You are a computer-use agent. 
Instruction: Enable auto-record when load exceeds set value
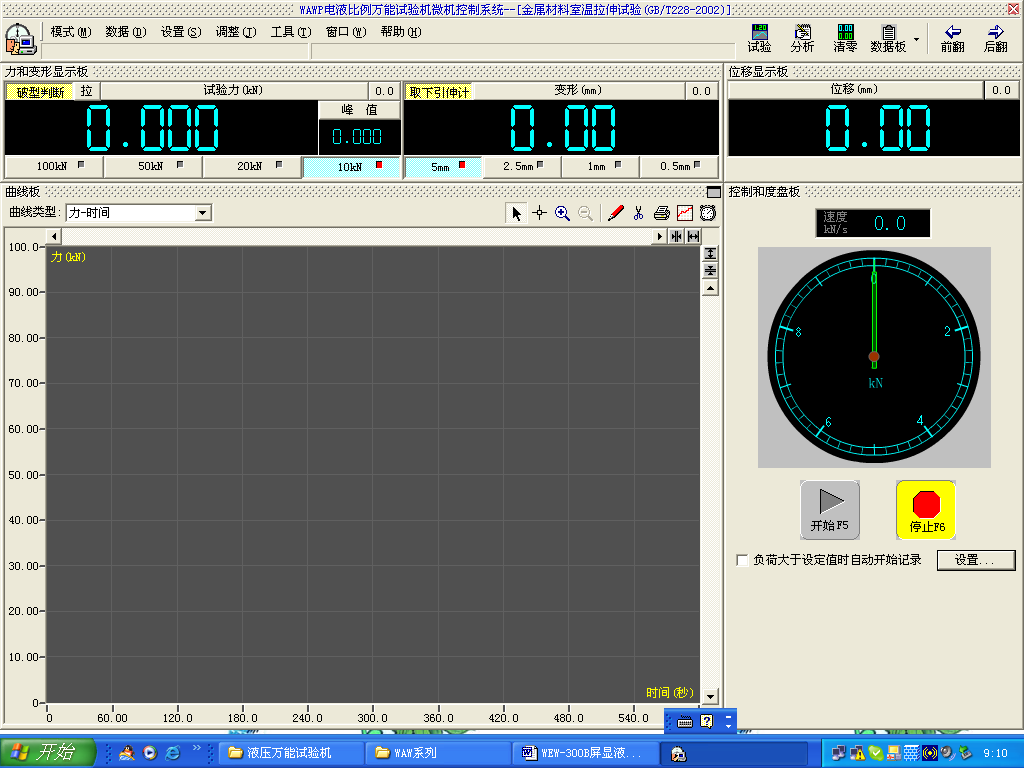coord(742,560)
